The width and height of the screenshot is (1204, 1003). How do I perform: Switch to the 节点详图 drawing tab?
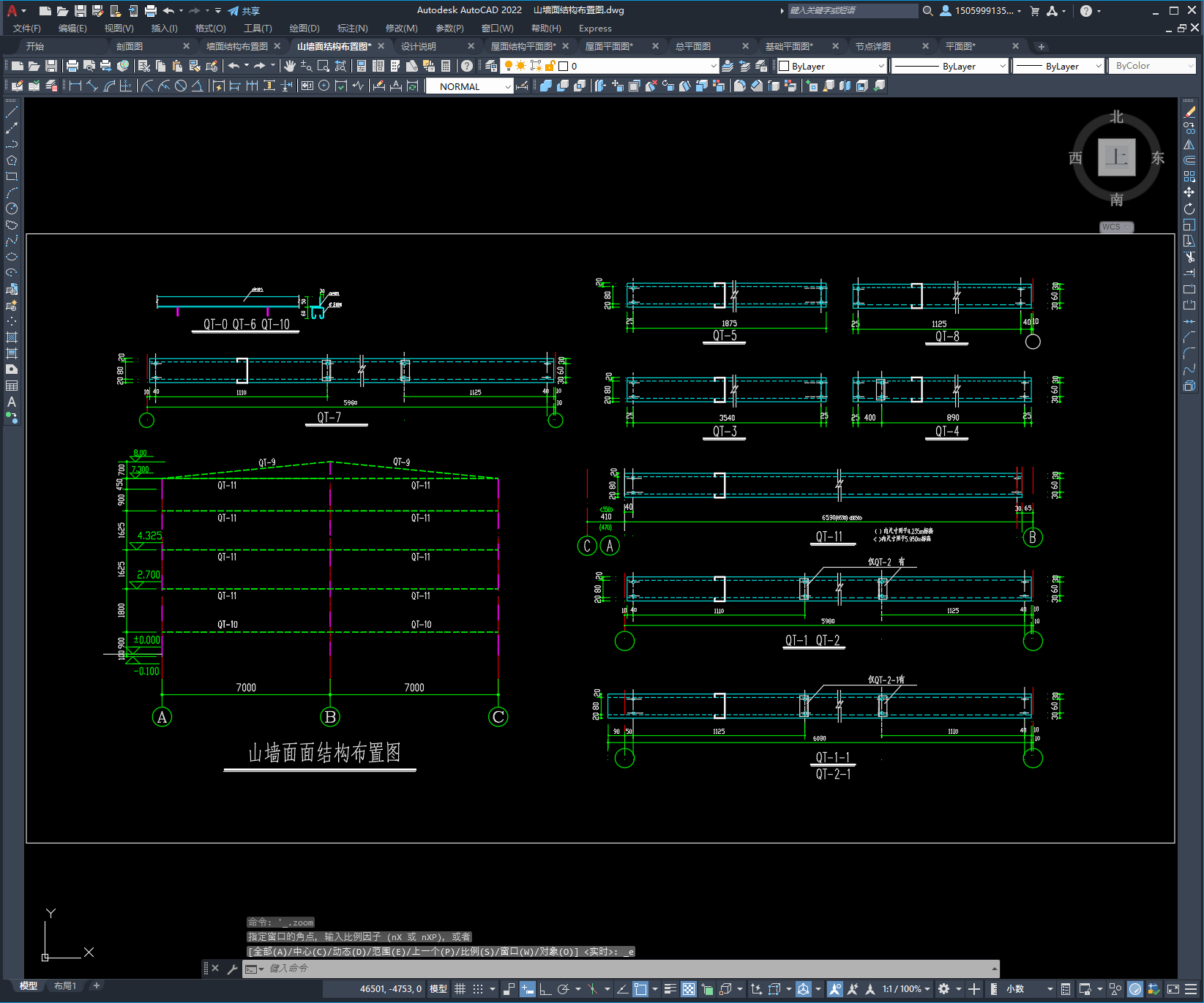click(873, 46)
